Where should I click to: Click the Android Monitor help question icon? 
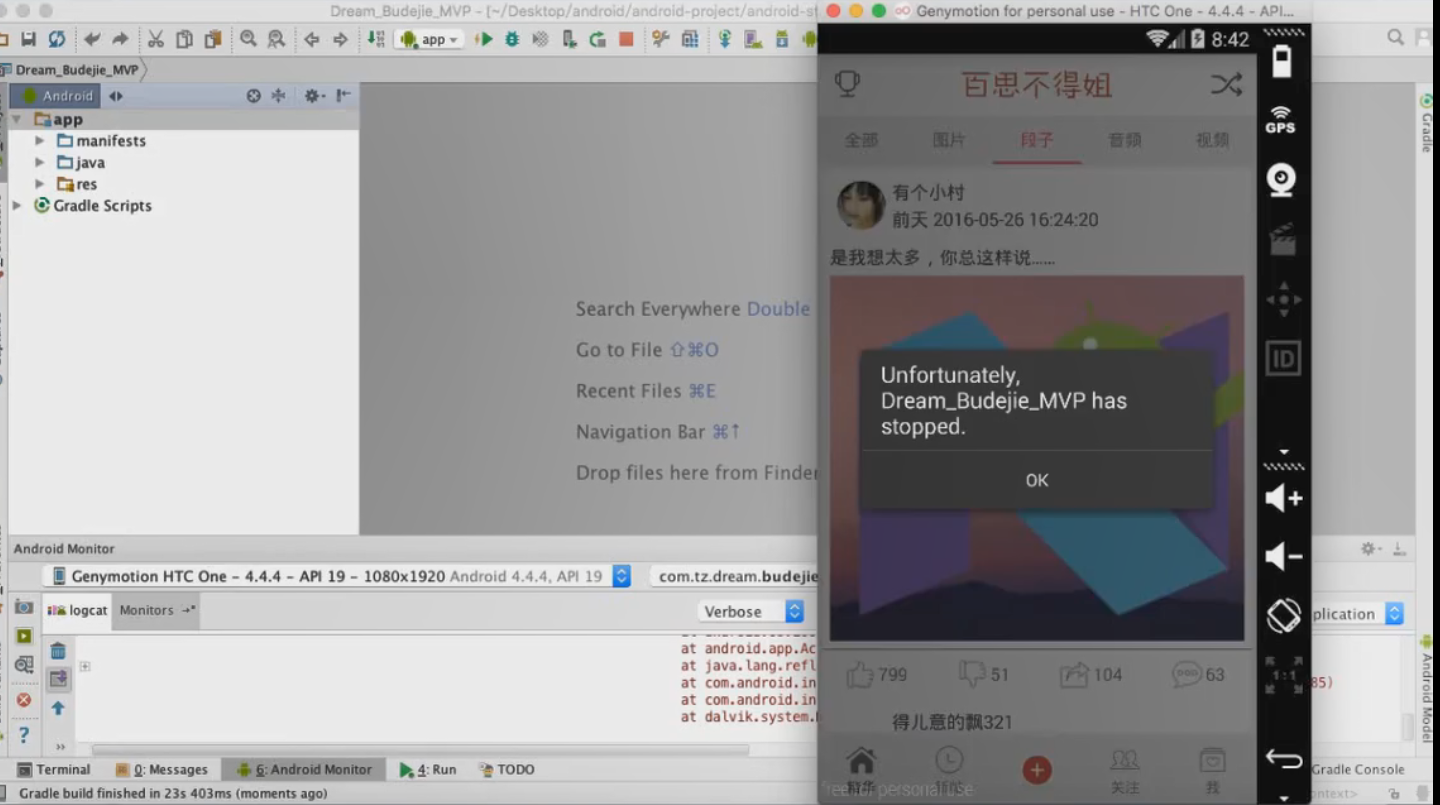point(23,735)
